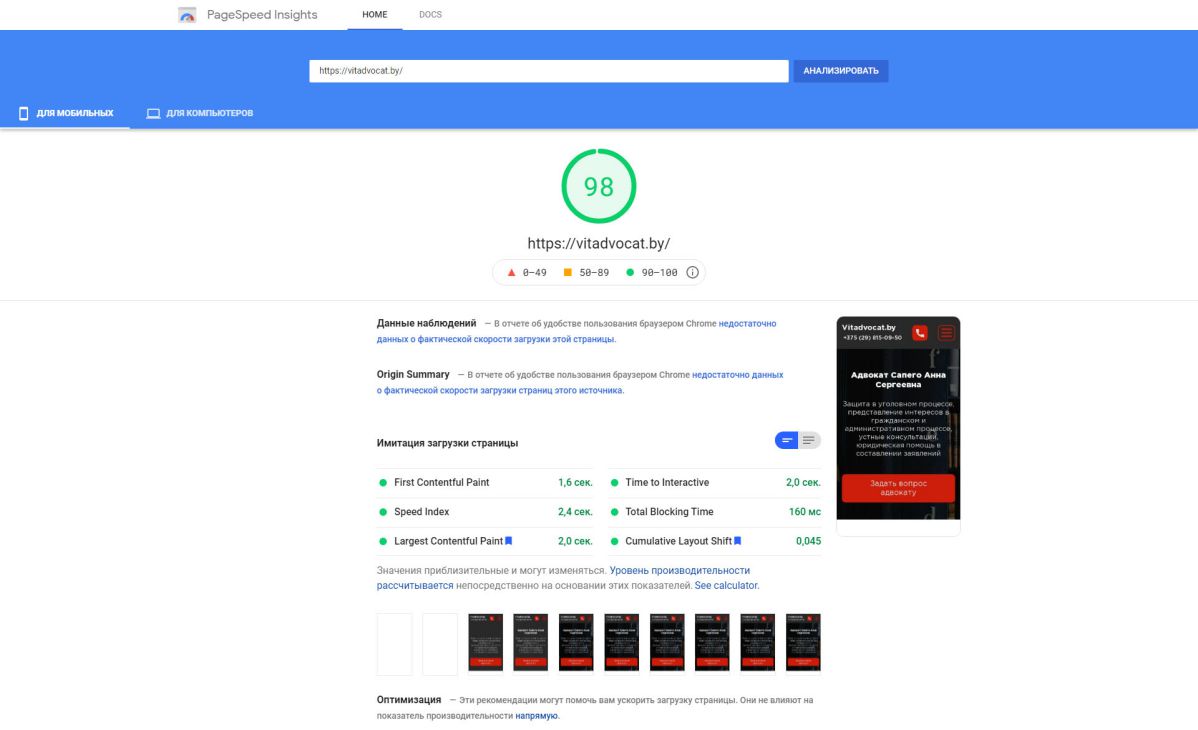Image resolution: width=1198 pixels, height=730 pixels.
Task: Select the compact metrics view toggle
Action: point(787,440)
